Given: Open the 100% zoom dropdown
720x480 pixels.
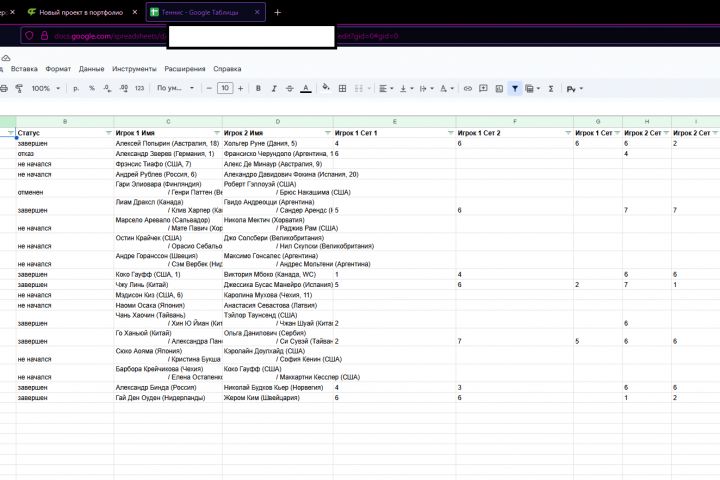Looking at the screenshot, I should click(x=45, y=89).
